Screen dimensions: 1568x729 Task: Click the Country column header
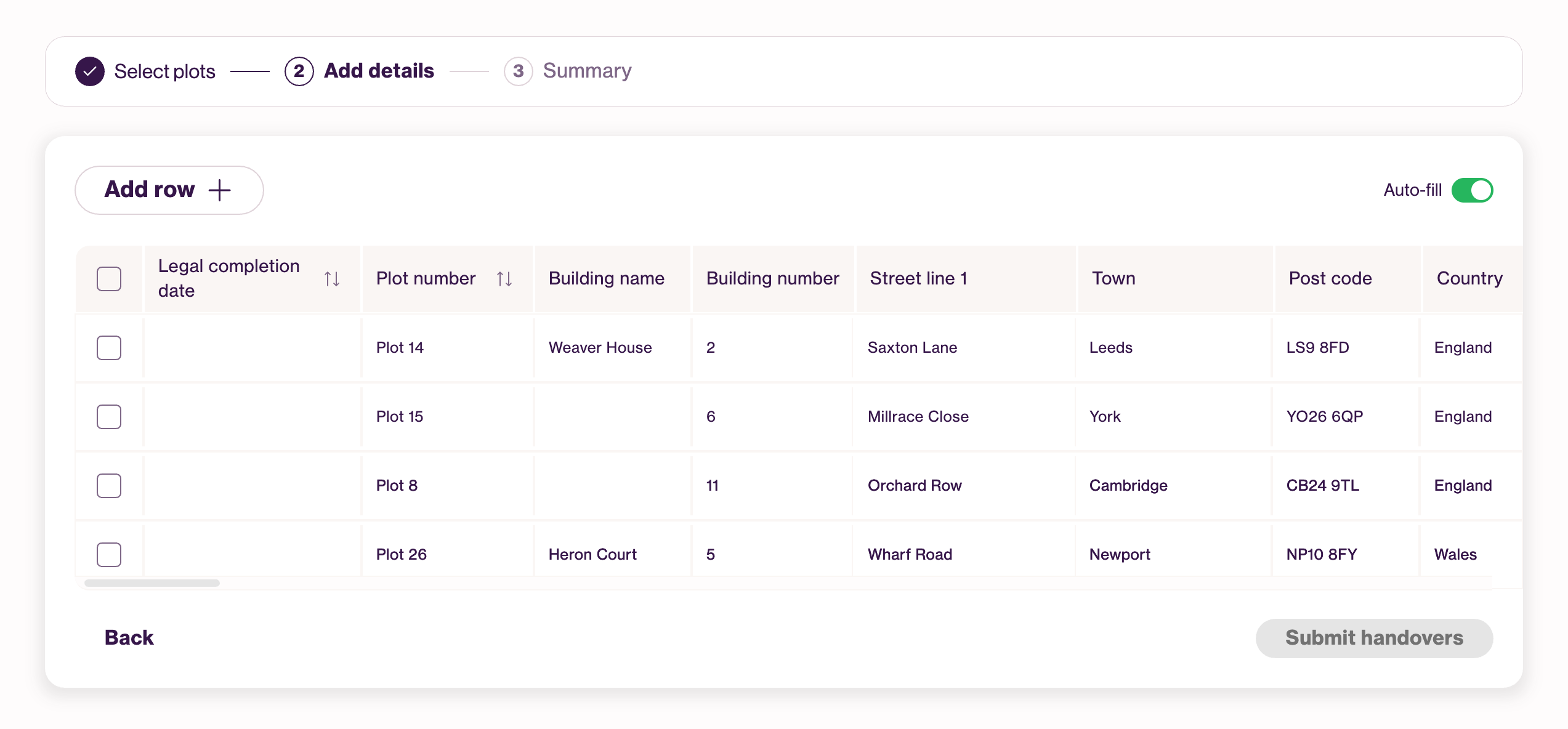(x=1473, y=279)
